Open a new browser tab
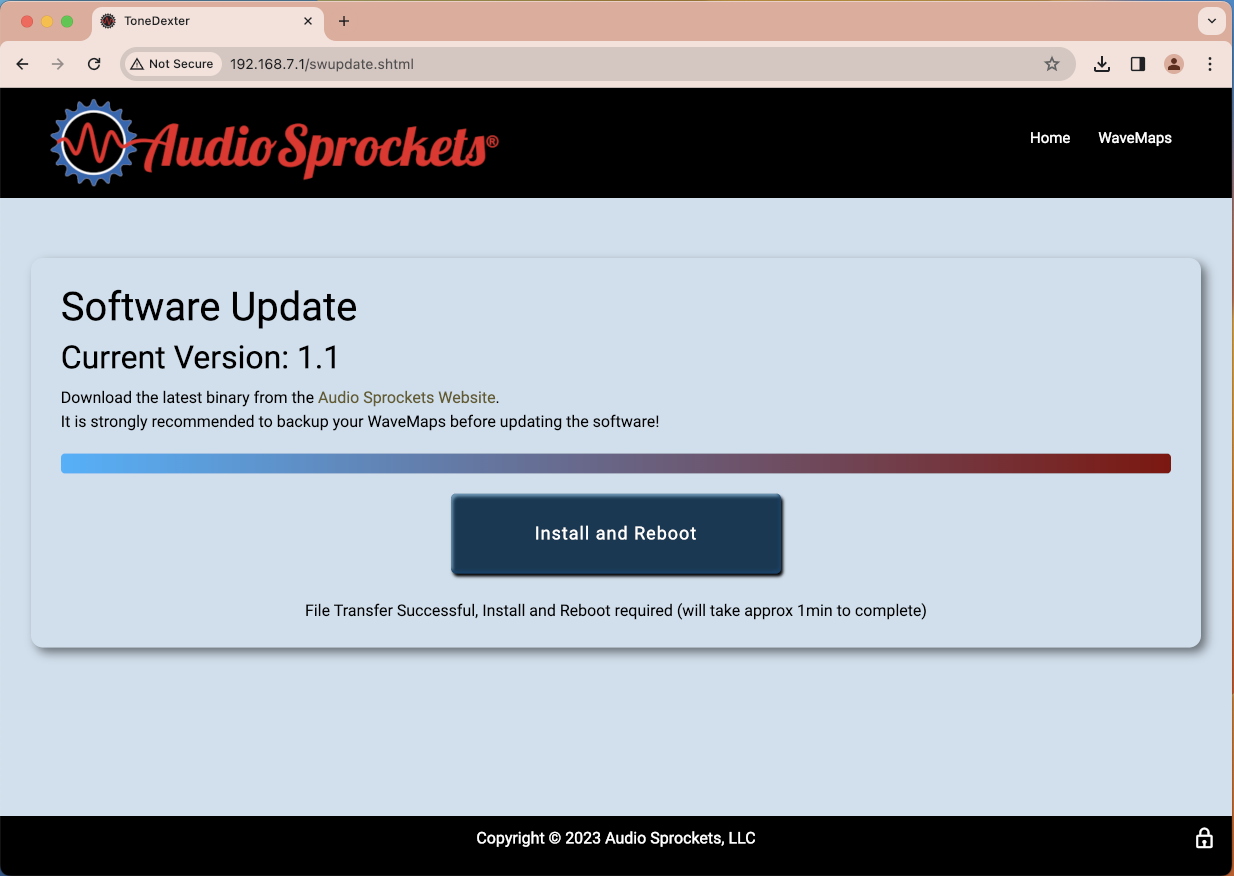 coord(344,20)
